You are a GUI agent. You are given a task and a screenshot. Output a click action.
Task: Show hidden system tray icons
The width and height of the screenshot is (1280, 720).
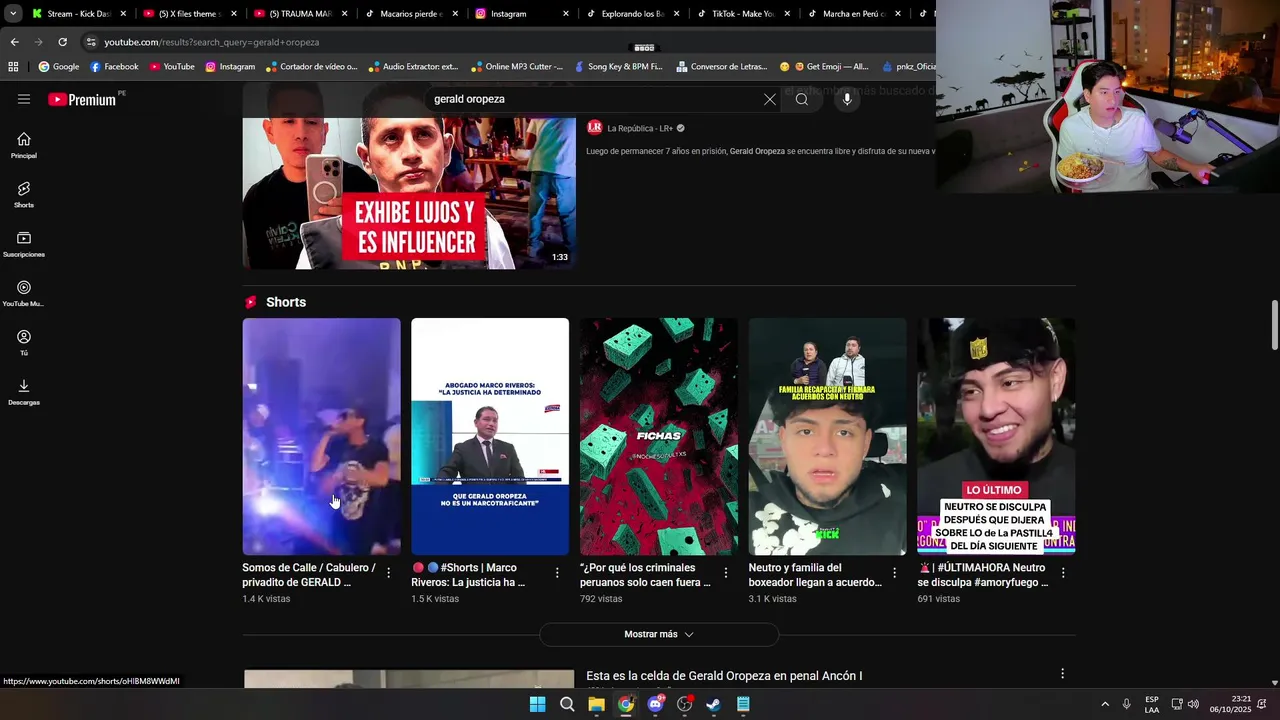(x=1105, y=704)
